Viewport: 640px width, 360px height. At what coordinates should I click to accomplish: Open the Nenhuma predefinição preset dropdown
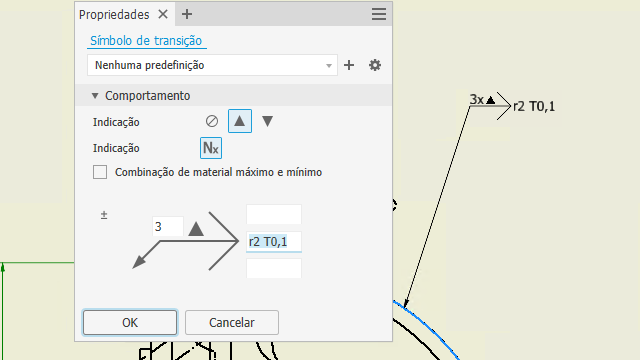(212, 65)
